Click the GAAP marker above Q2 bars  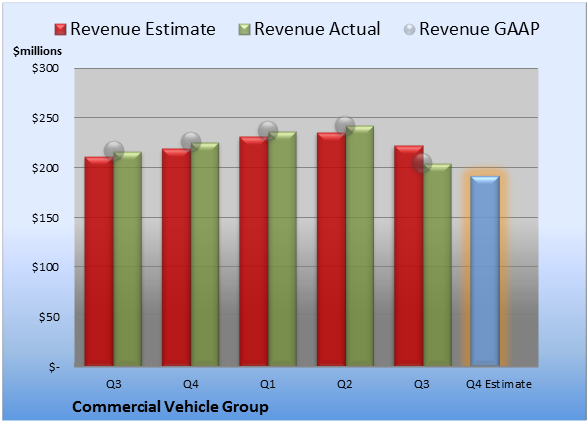pos(345,125)
